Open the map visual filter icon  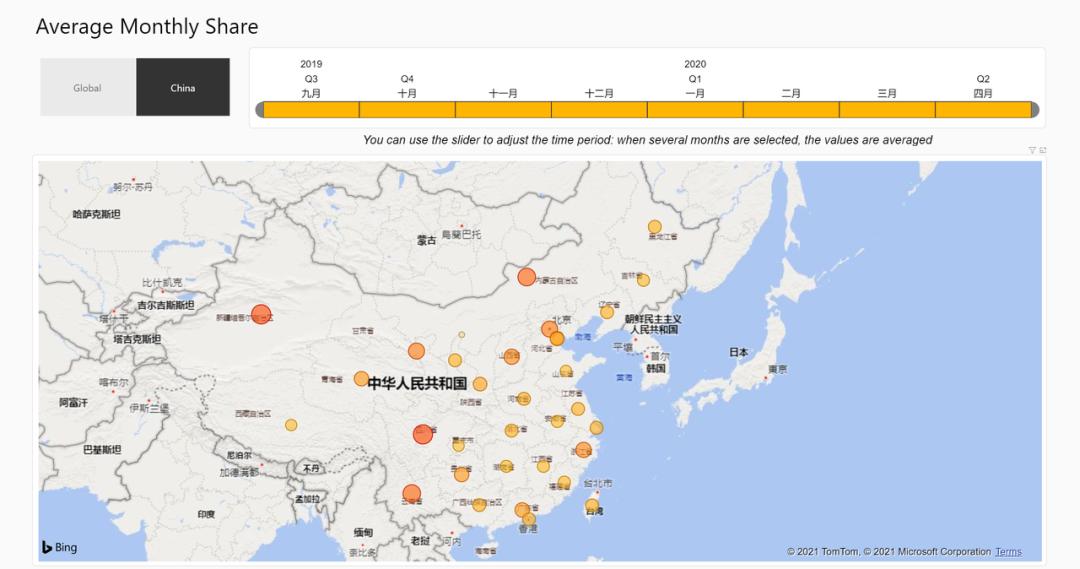[x=1032, y=150]
